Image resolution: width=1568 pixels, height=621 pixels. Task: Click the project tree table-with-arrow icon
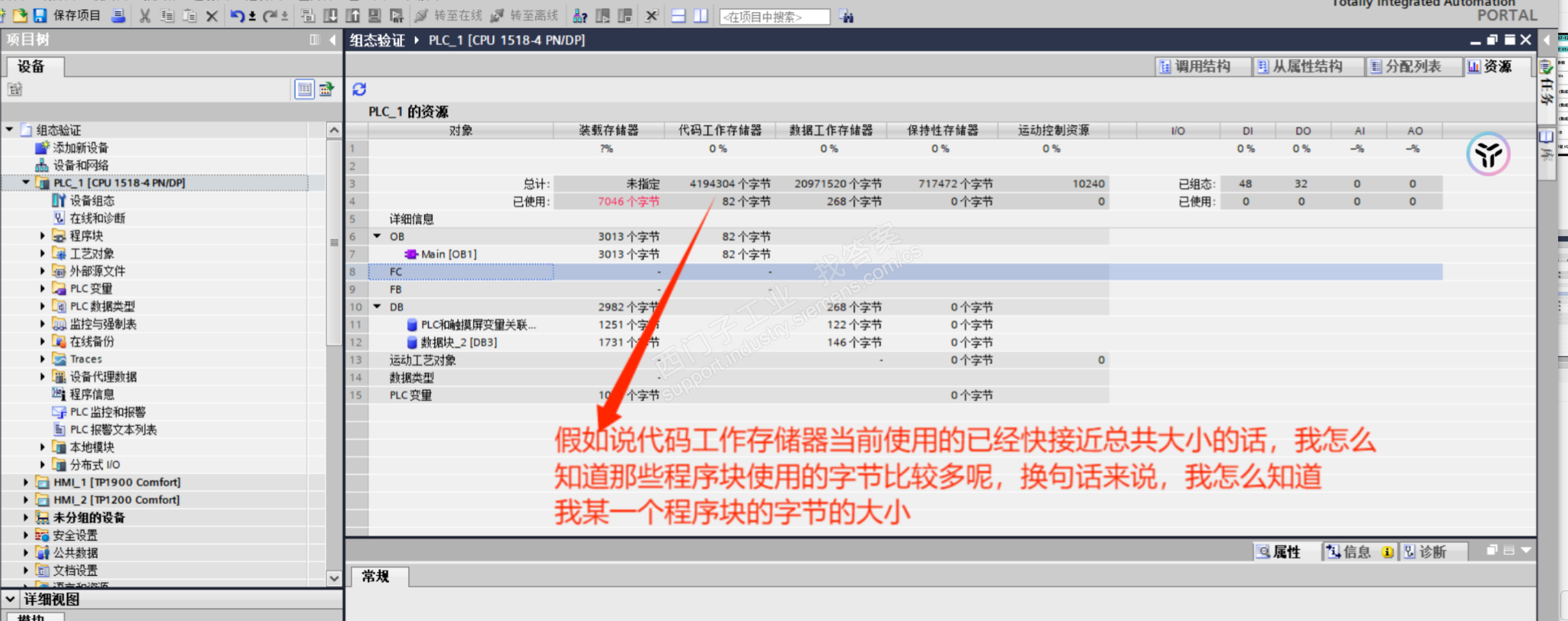click(x=327, y=89)
